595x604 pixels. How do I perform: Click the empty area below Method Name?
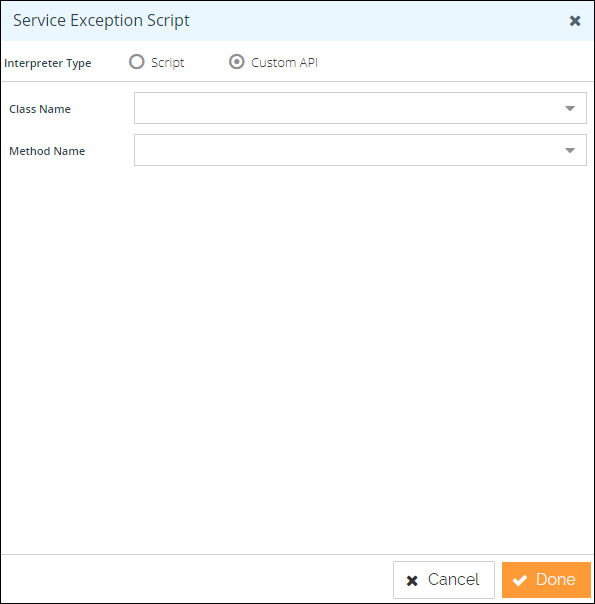click(297, 358)
